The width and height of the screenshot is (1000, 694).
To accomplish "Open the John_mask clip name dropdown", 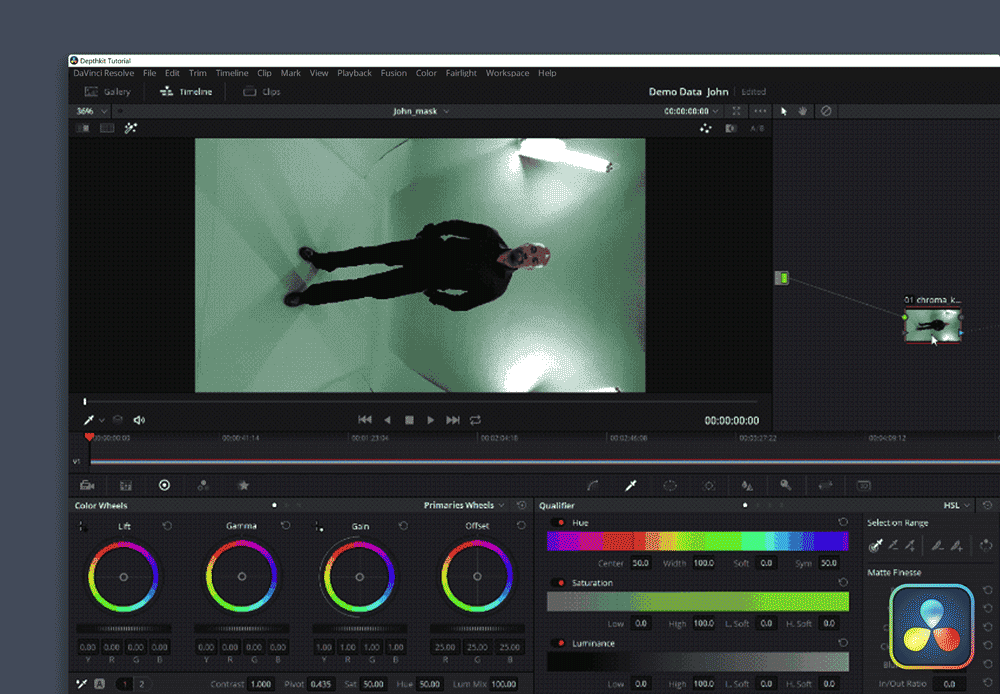I will [420, 111].
